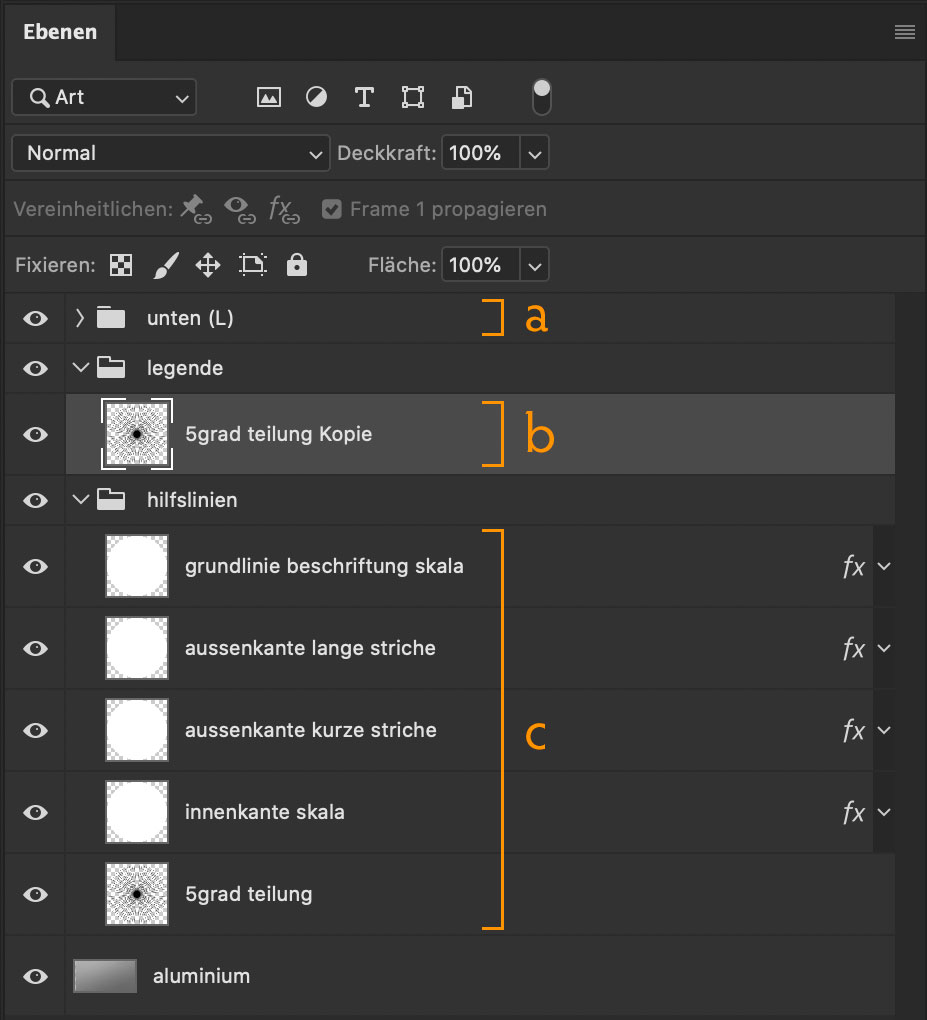Expand the unten (L) group
The height and width of the screenshot is (1020, 927).
(79, 318)
